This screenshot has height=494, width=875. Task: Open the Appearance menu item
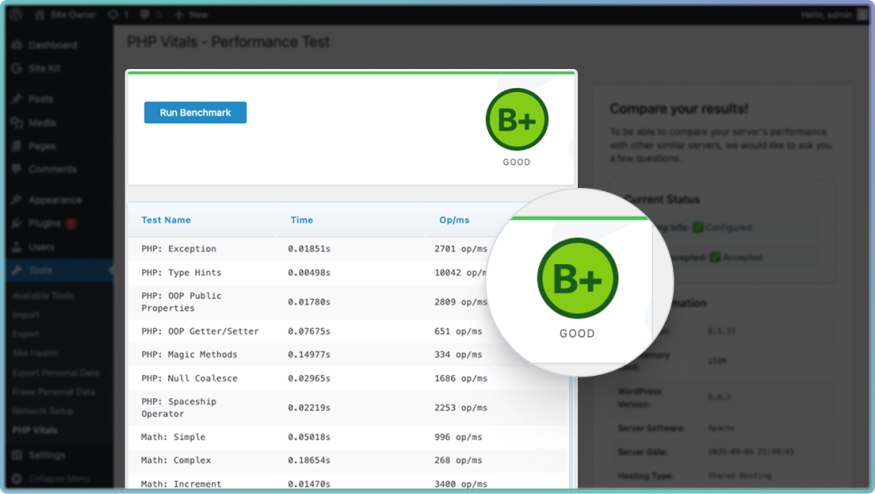point(55,199)
